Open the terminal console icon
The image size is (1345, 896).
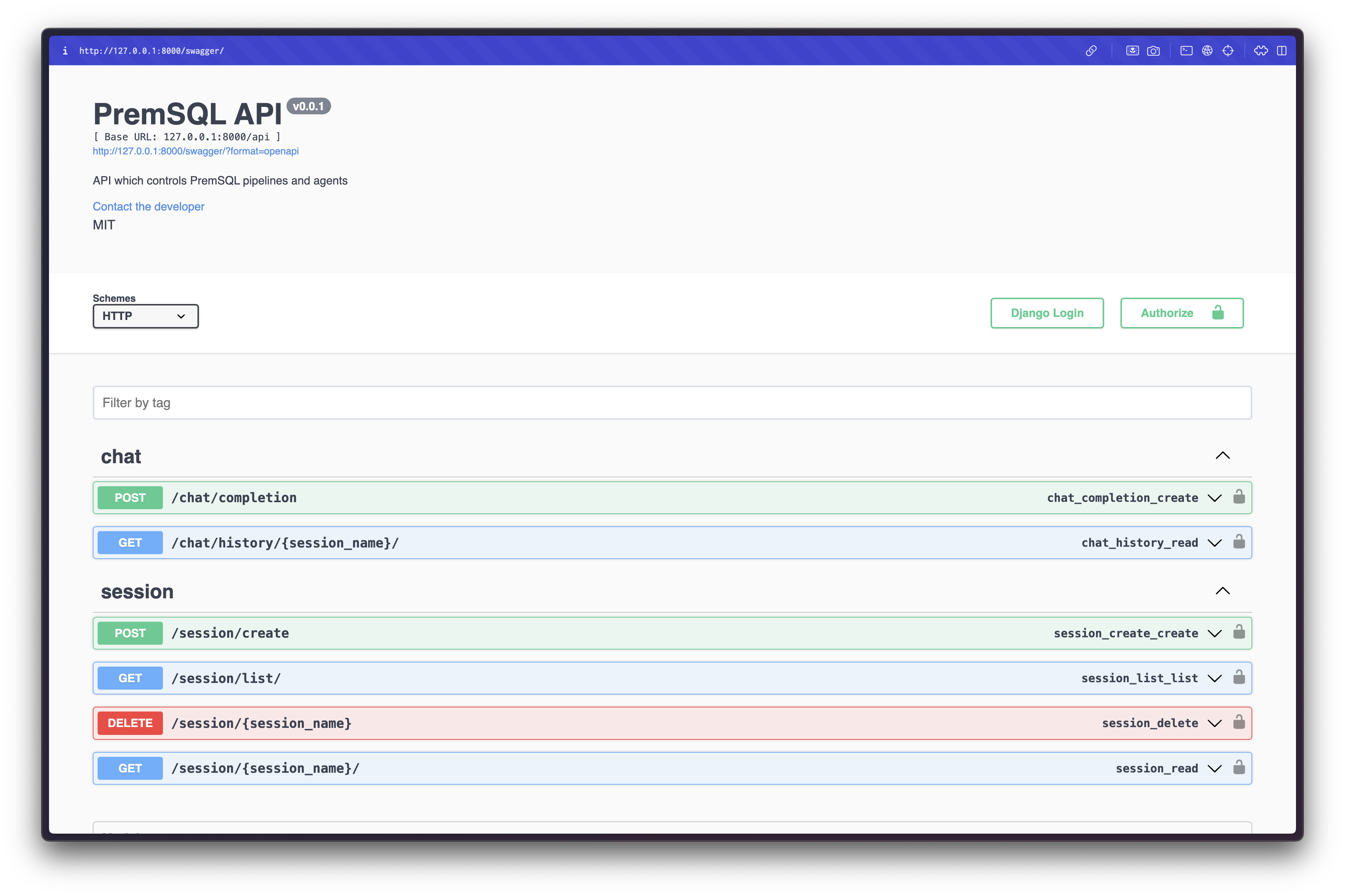click(1186, 51)
